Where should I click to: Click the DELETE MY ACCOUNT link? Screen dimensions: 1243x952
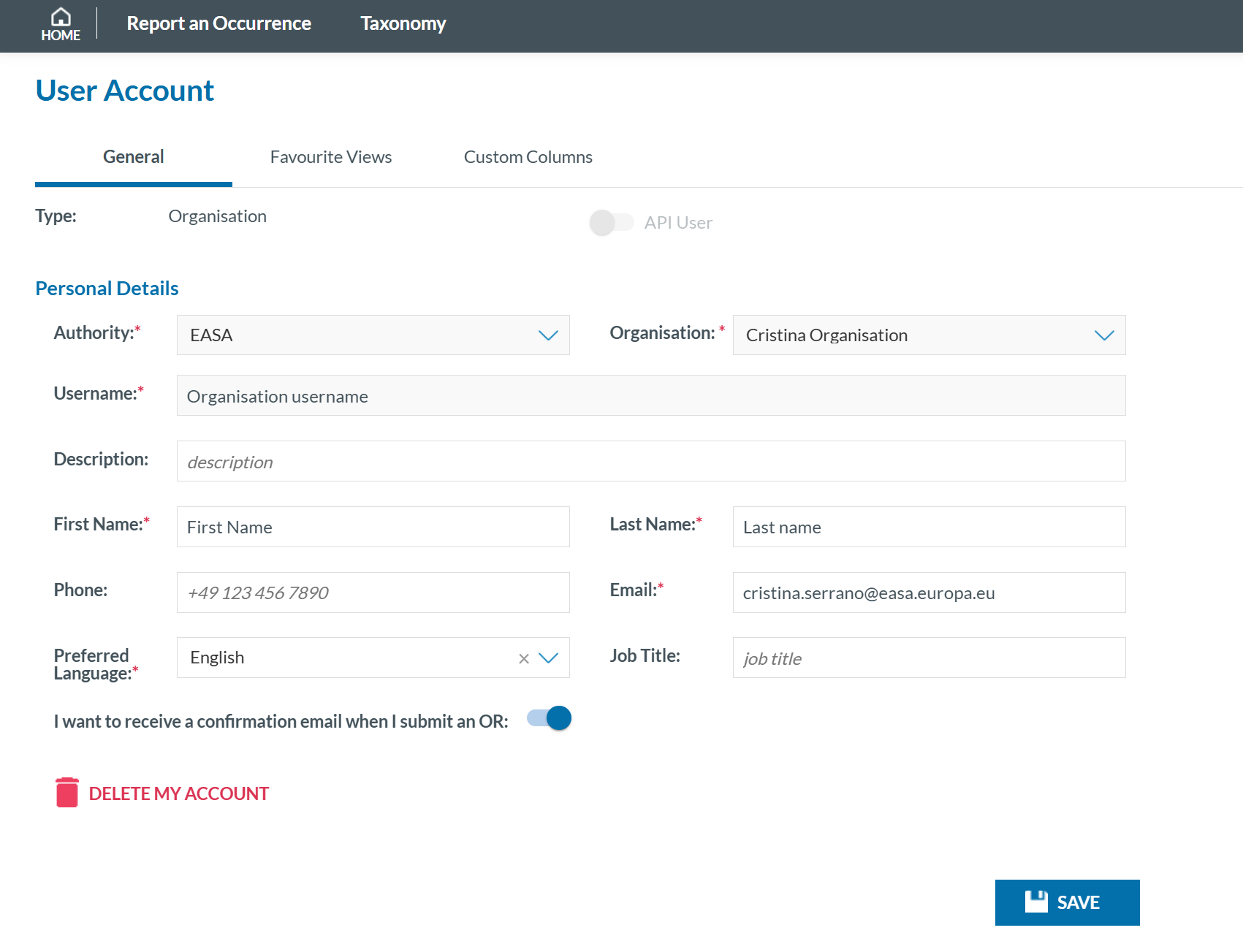(178, 793)
